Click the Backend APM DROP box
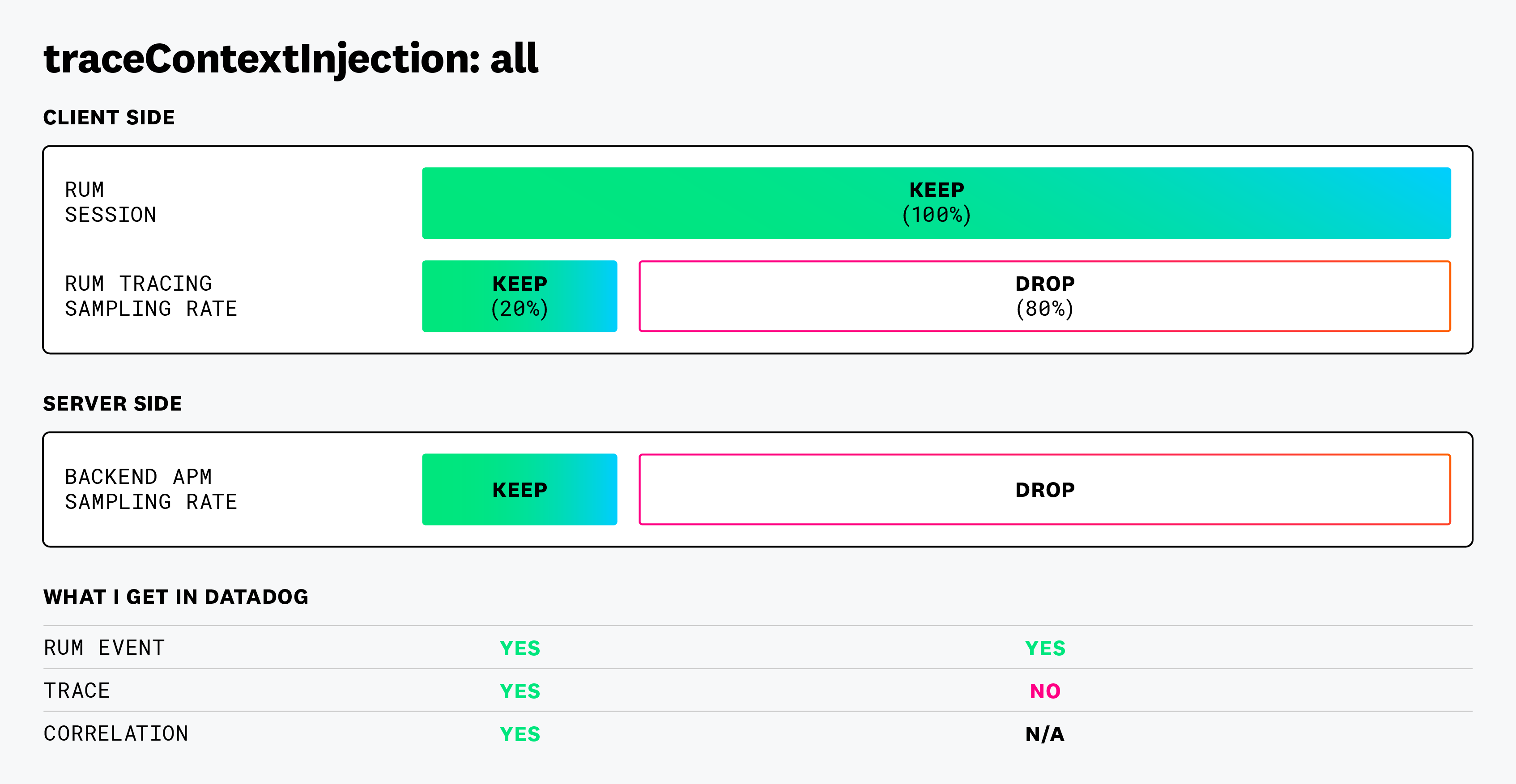 tap(1045, 489)
